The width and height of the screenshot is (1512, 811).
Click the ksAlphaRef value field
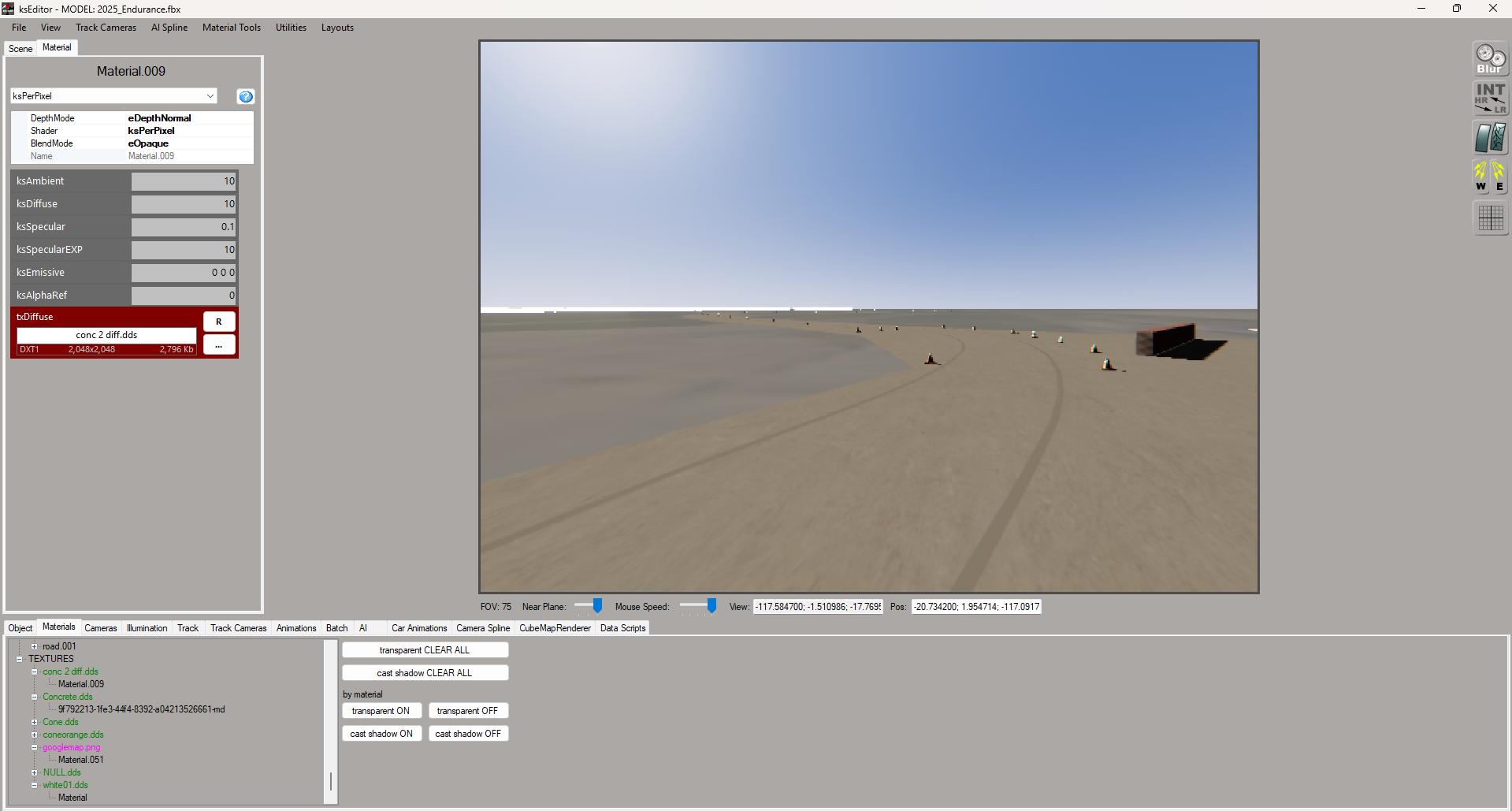pyautogui.click(x=184, y=296)
